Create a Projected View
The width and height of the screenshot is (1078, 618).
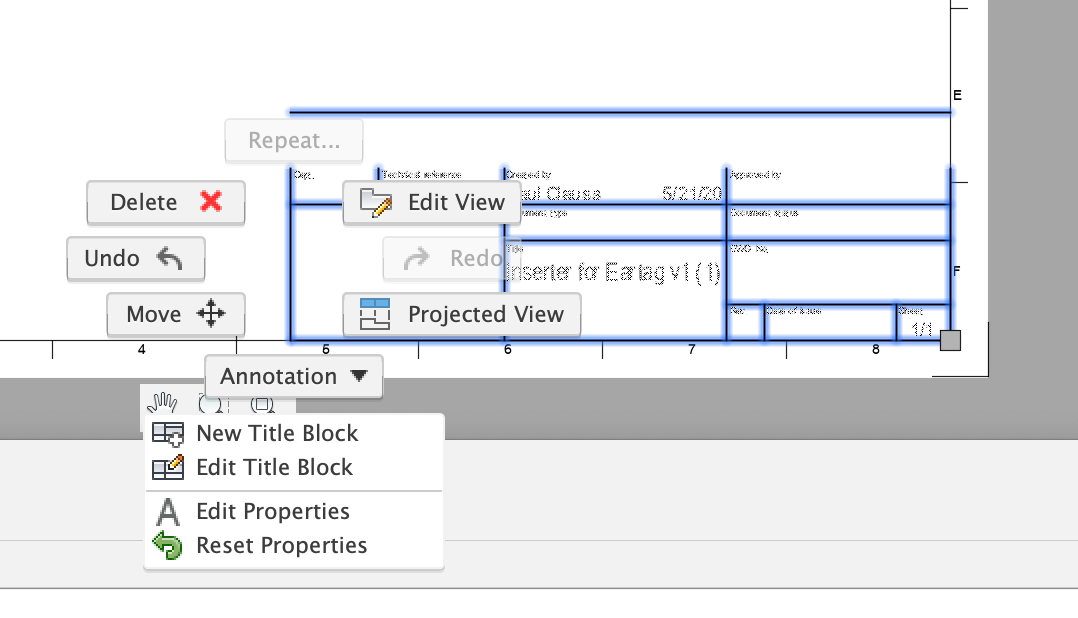(x=461, y=314)
